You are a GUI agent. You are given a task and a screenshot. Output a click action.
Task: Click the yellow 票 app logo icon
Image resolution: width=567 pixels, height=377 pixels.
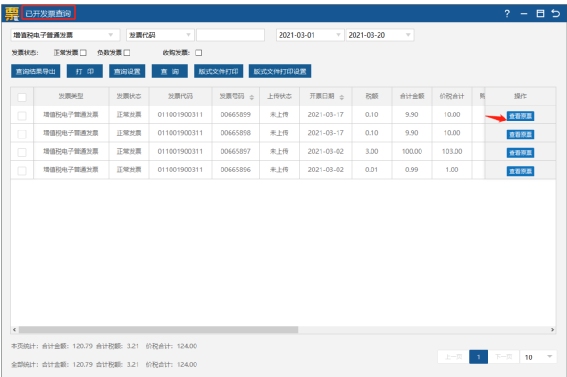(x=12, y=14)
